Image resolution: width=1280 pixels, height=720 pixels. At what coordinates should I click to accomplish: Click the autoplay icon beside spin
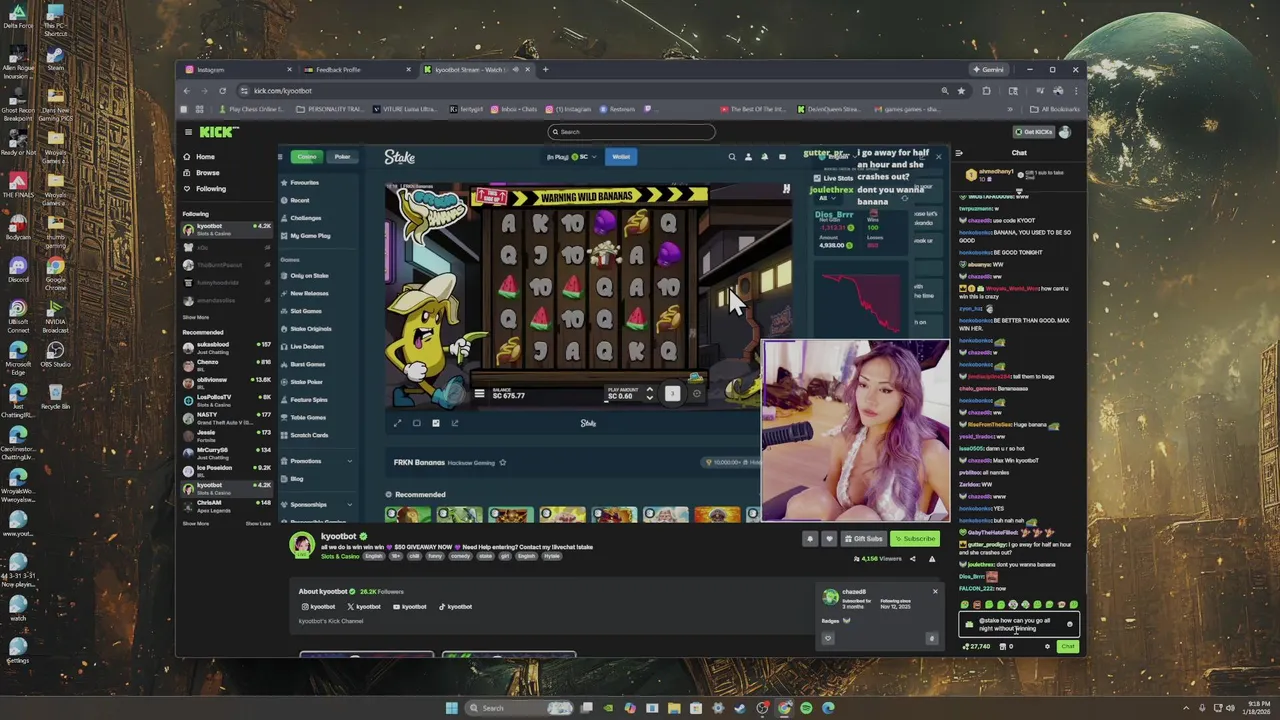[697, 394]
